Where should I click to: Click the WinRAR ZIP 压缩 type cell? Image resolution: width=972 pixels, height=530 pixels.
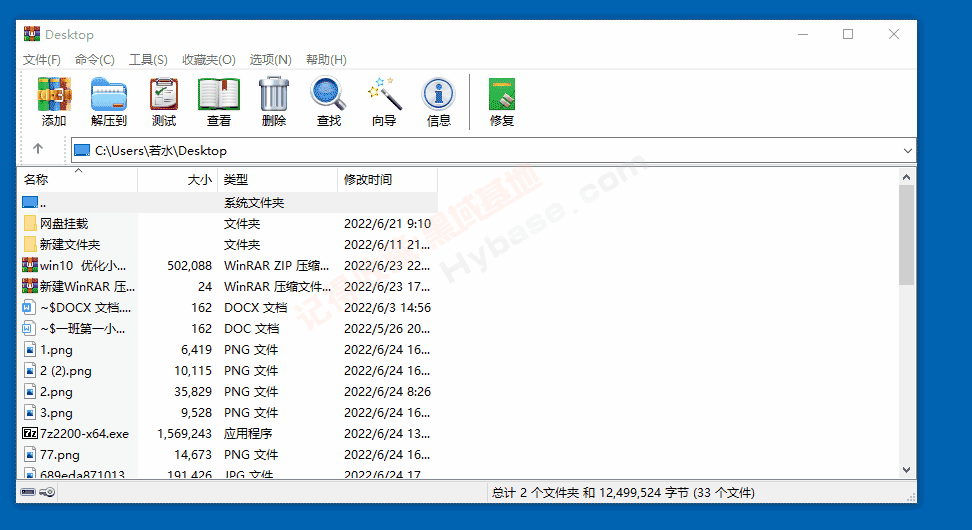click(276, 265)
